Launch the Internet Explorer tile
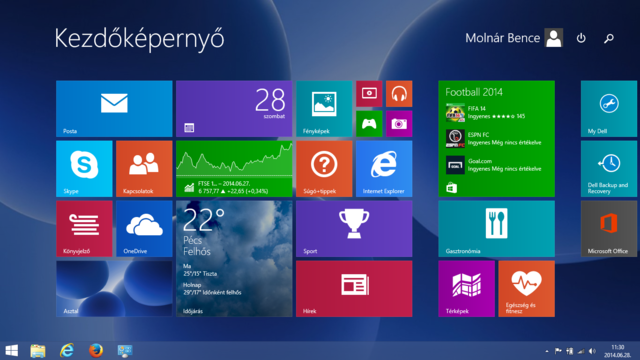This screenshot has height=360, width=640. (384, 169)
